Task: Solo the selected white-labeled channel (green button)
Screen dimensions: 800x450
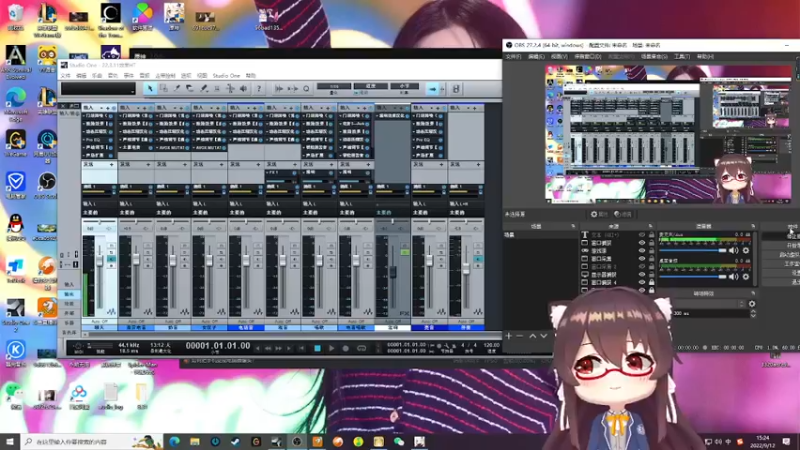Action: point(405,253)
